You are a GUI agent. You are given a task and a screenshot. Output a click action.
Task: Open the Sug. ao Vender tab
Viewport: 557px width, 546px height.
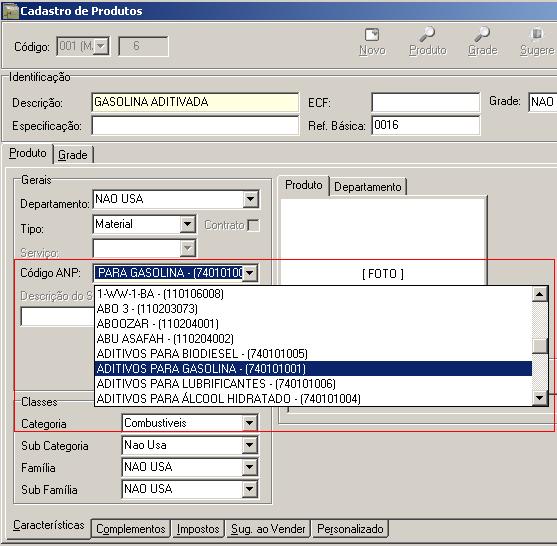tap(268, 529)
